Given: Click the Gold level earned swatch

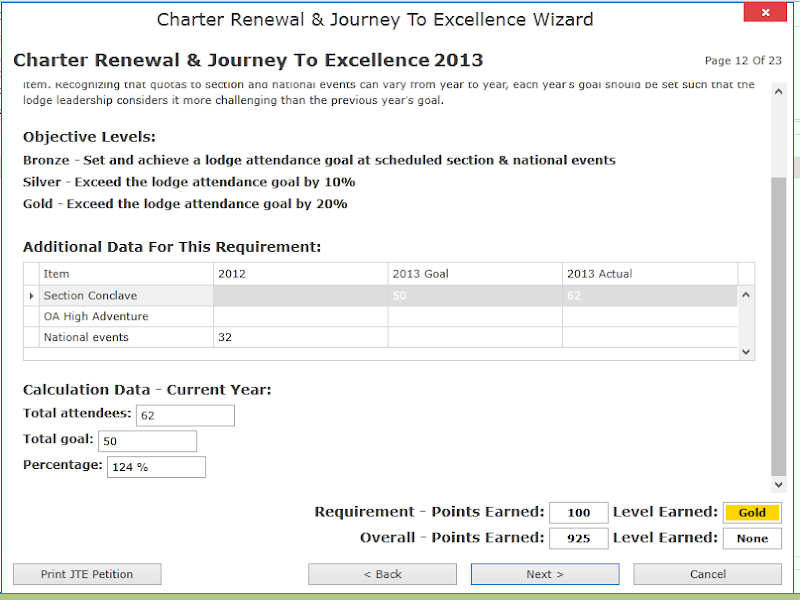Looking at the screenshot, I should click(x=752, y=512).
